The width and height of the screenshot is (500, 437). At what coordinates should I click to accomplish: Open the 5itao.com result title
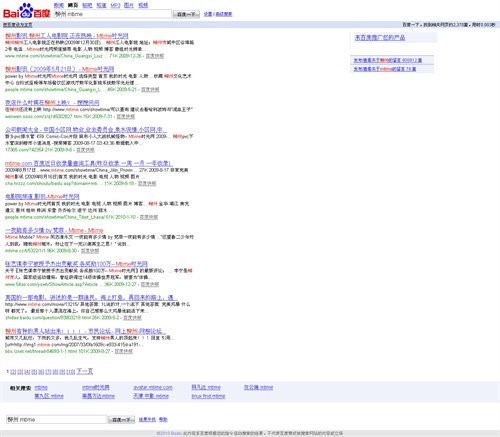pyautogui.click(x=76, y=264)
